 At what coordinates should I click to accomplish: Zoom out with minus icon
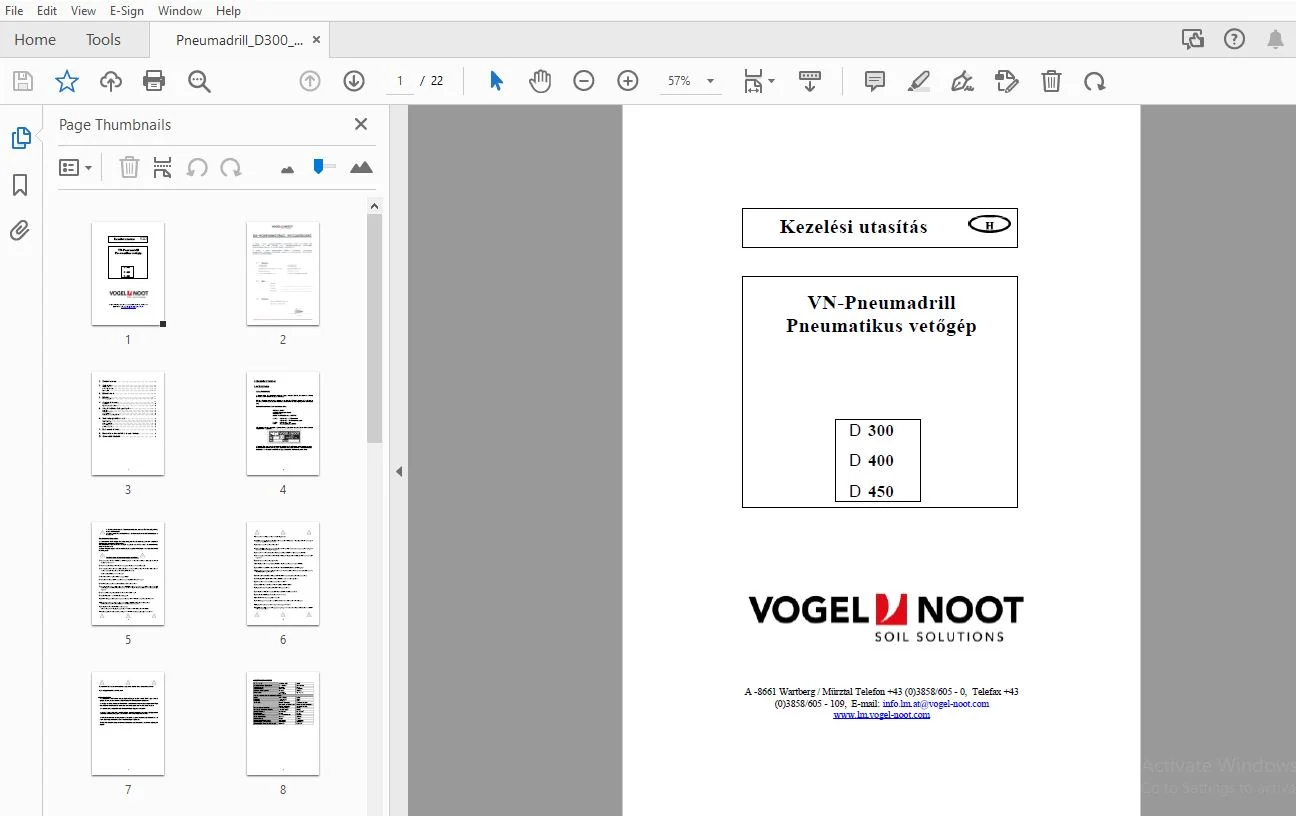pos(584,81)
